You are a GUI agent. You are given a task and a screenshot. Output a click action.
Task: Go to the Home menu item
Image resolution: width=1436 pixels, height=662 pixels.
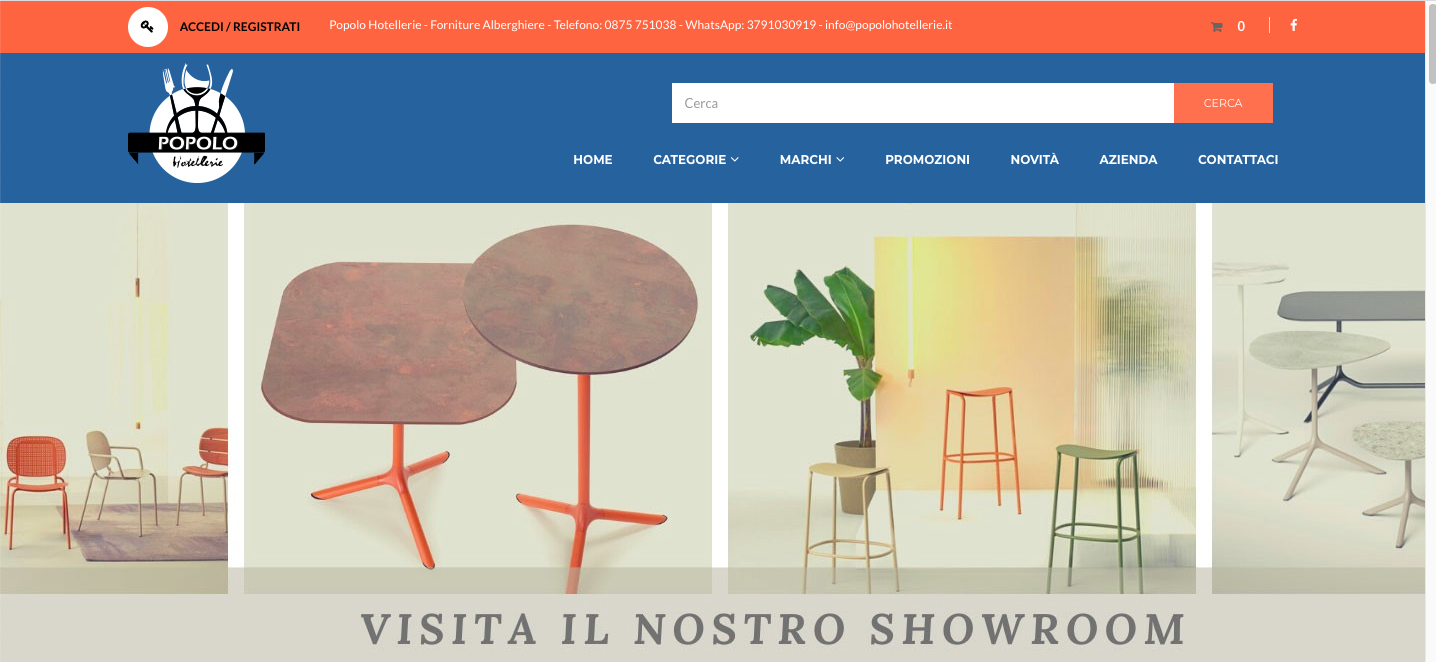(x=593, y=160)
